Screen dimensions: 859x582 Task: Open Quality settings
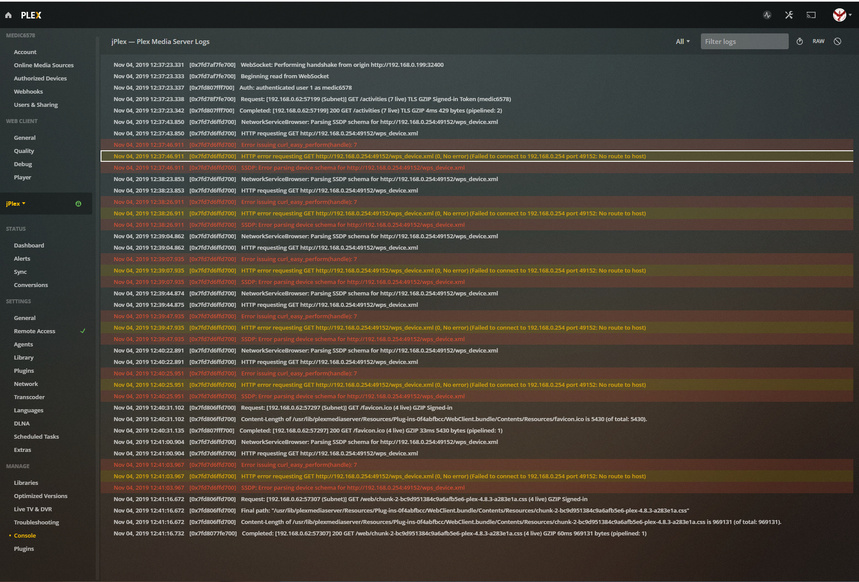(x=24, y=151)
